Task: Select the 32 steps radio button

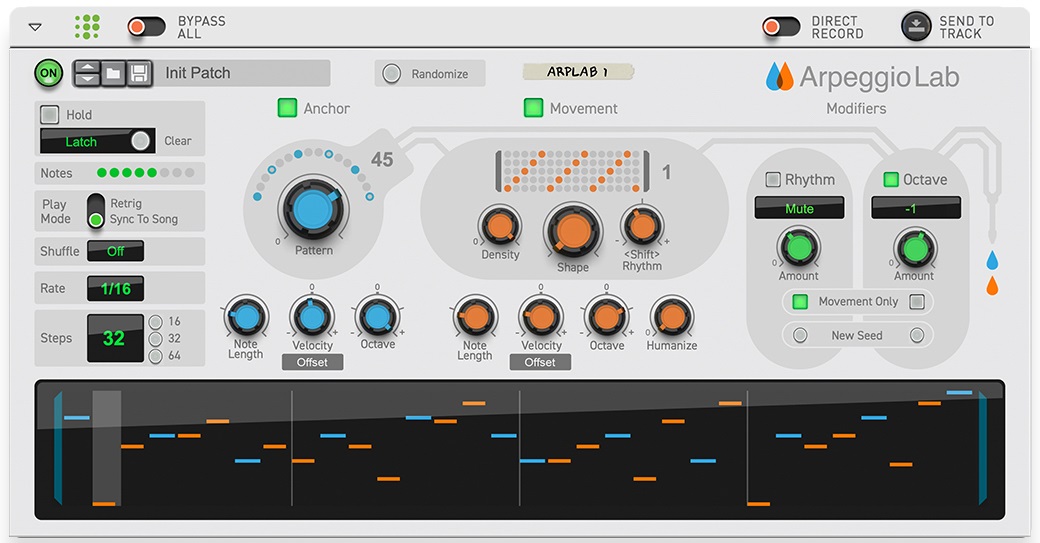Action: pos(155,339)
